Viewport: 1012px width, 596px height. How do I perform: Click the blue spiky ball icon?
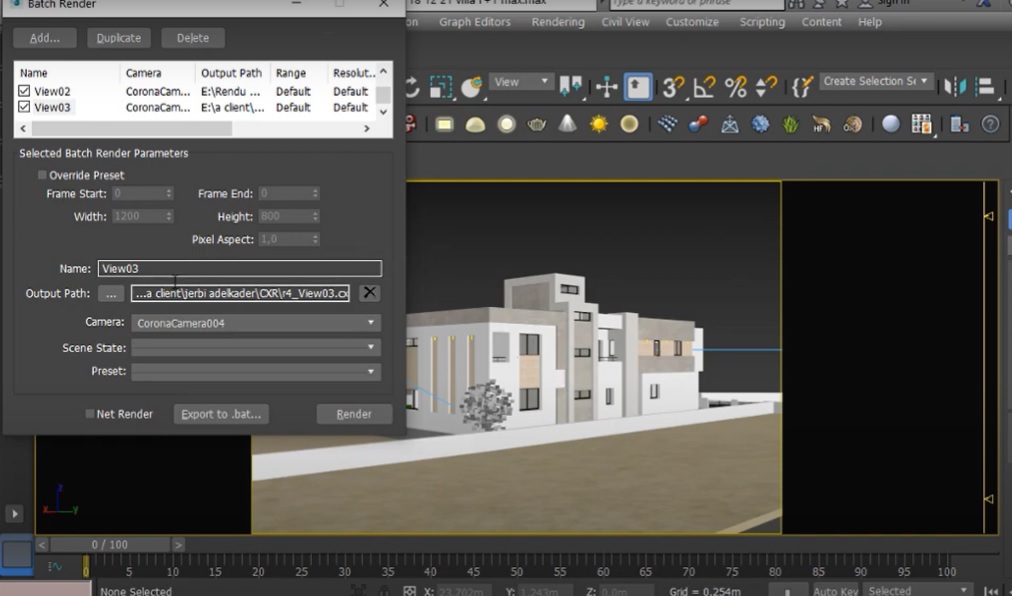(760, 124)
